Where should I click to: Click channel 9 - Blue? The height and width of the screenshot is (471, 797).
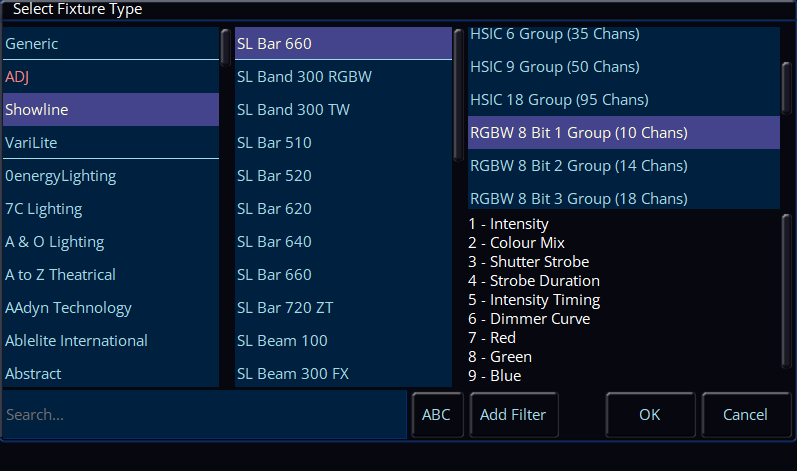click(495, 376)
